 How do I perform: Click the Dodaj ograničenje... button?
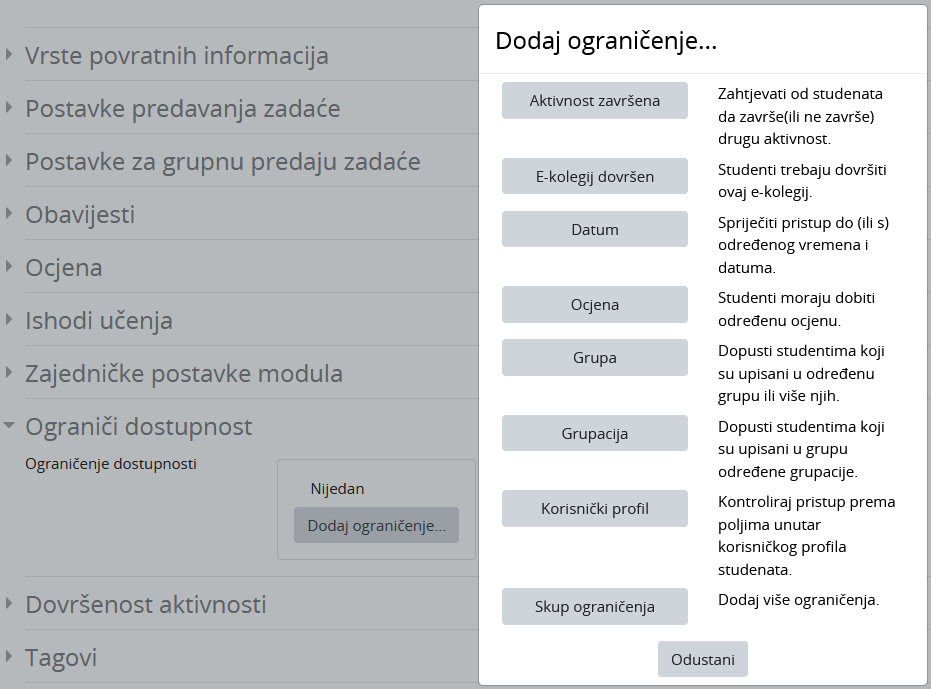coord(376,526)
